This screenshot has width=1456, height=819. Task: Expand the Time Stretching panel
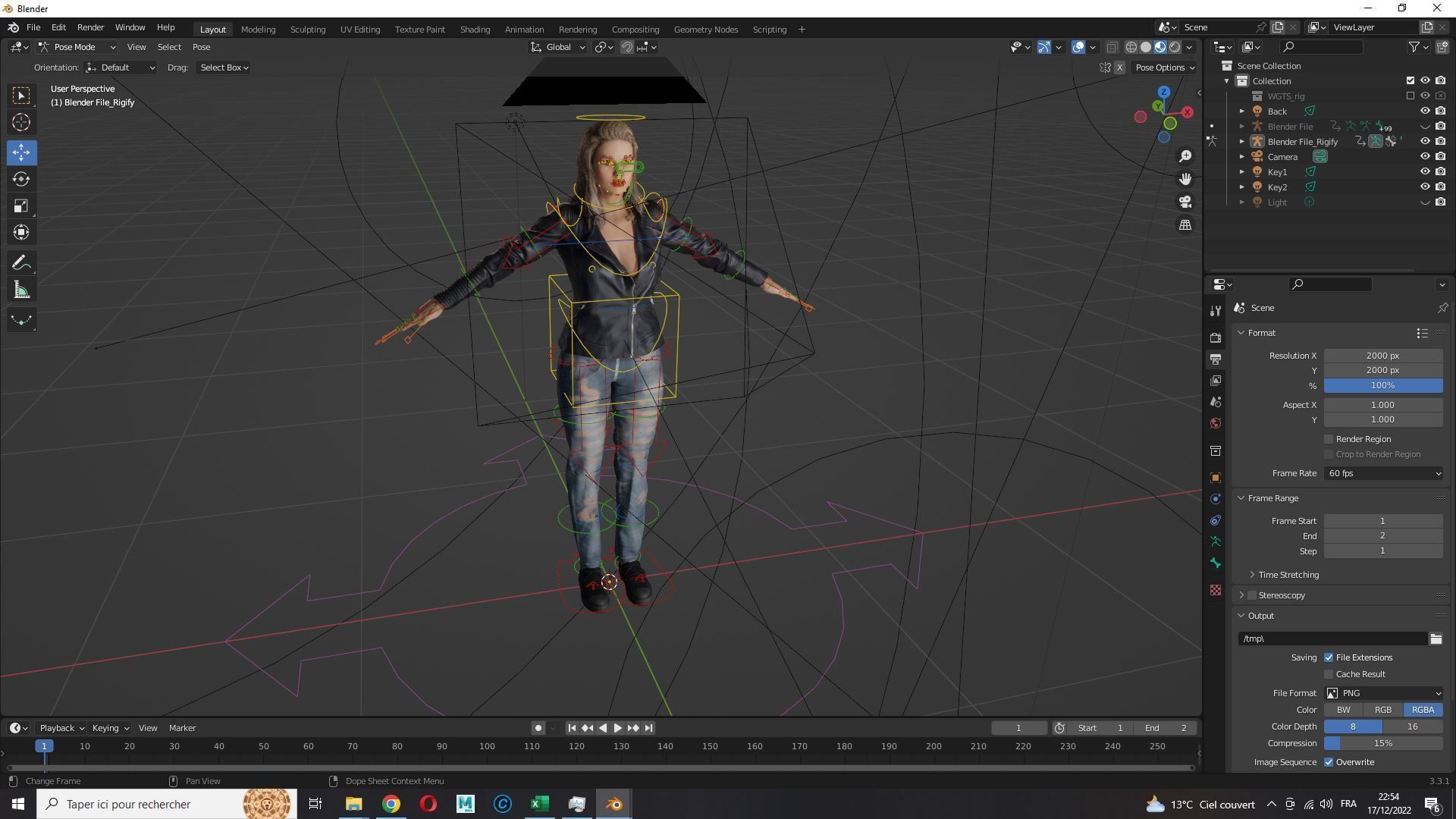[x=1288, y=575]
